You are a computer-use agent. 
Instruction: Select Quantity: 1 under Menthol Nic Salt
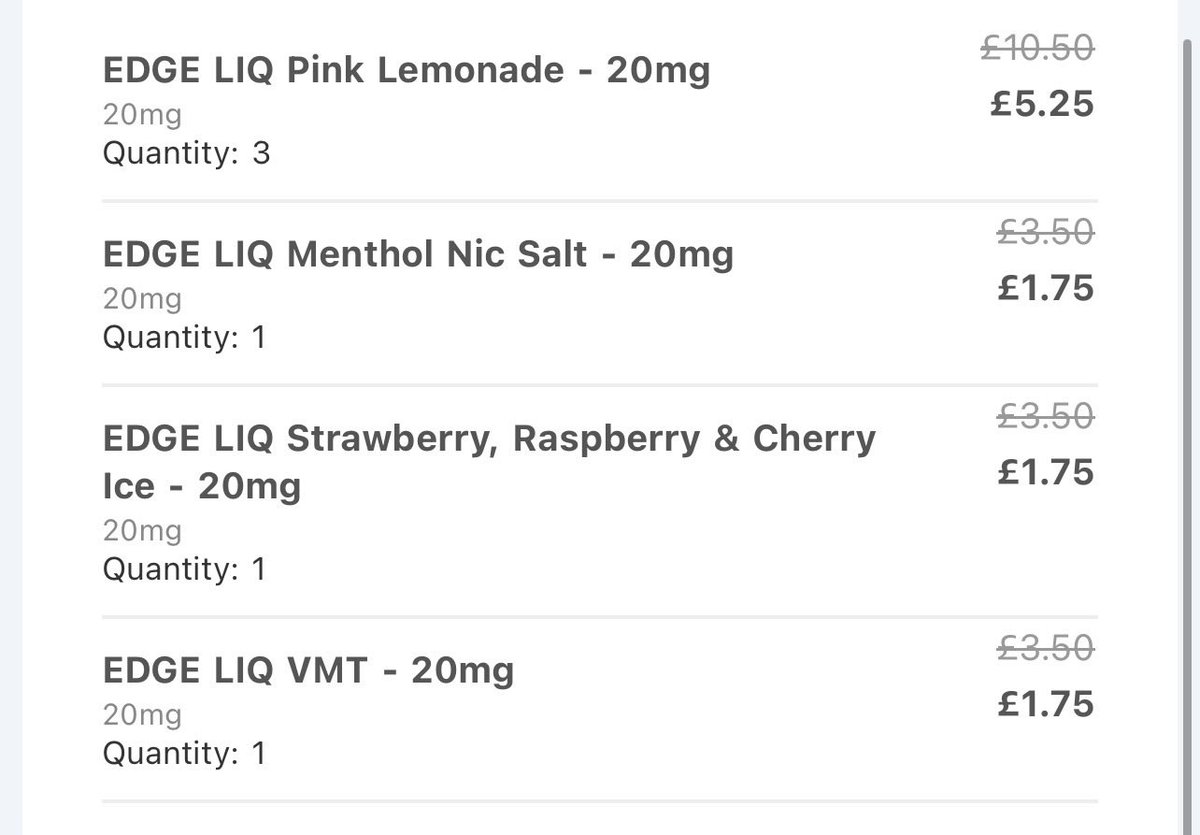point(185,338)
